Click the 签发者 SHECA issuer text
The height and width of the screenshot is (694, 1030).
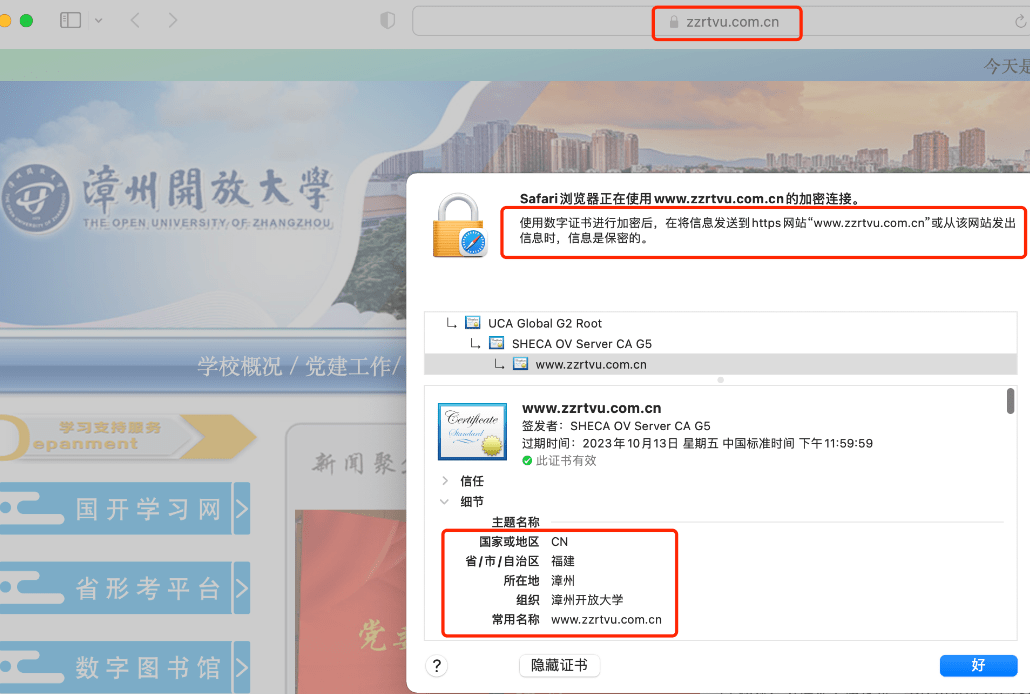pyautogui.click(x=616, y=426)
